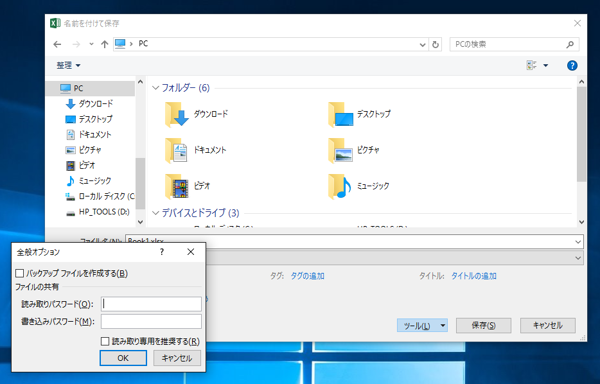Open the ツール dropdown arrow

click(443, 326)
